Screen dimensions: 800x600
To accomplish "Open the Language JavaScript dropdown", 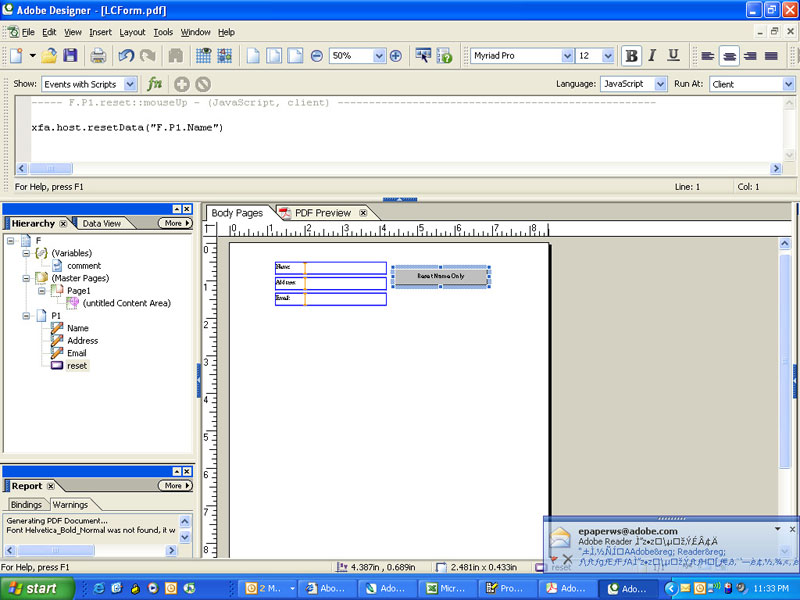I will click(x=660, y=84).
